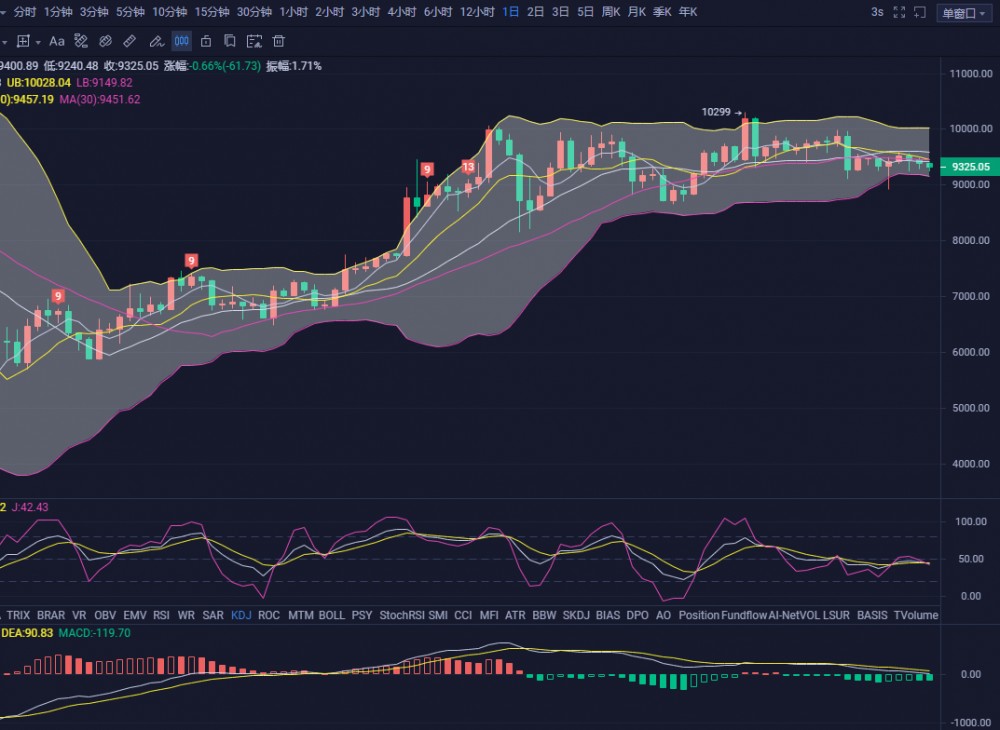
Task: Select the ruler measurement tool
Action: click(x=127, y=41)
